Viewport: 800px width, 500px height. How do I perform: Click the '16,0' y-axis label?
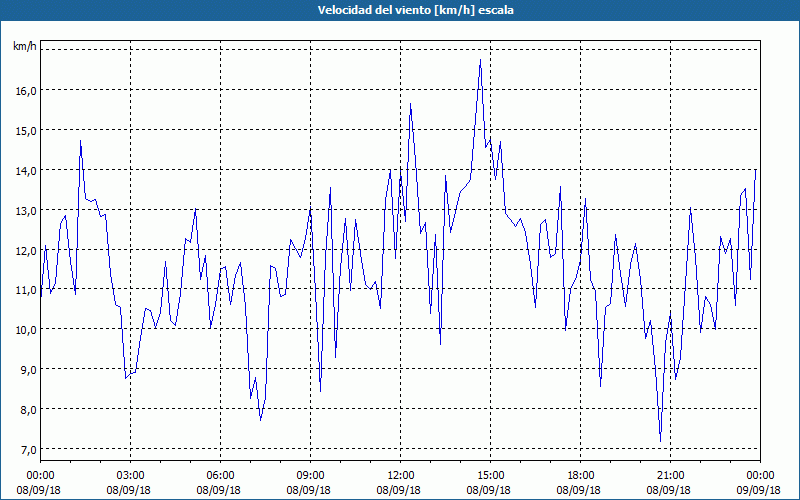pos(26,91)
